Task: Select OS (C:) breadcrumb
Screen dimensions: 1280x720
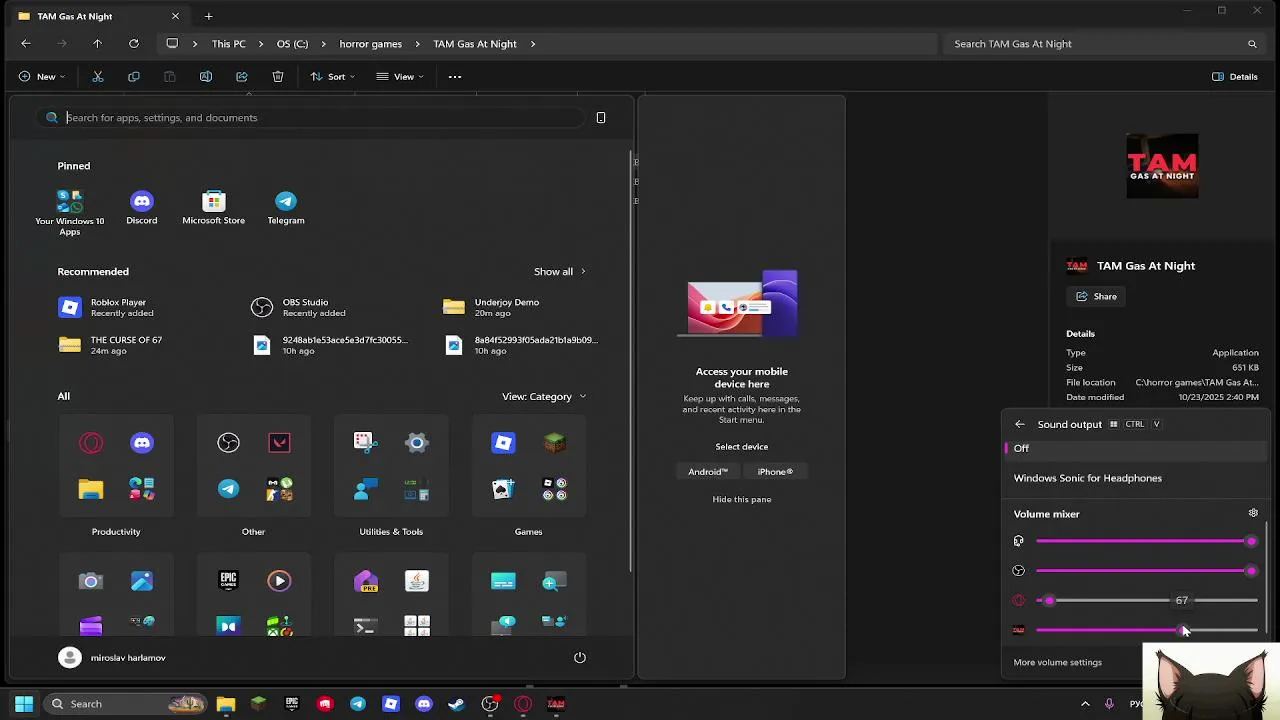Action: tap(292, 44)
